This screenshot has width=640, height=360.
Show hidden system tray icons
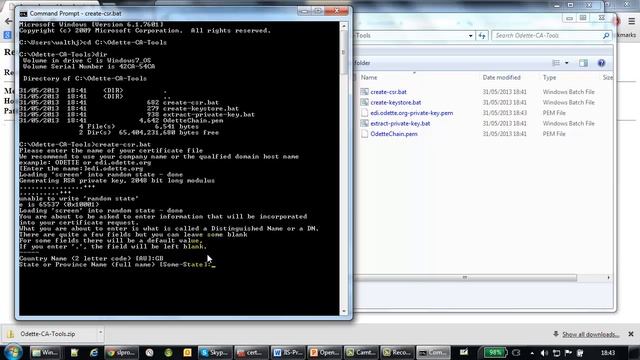[x=532, y=353]
